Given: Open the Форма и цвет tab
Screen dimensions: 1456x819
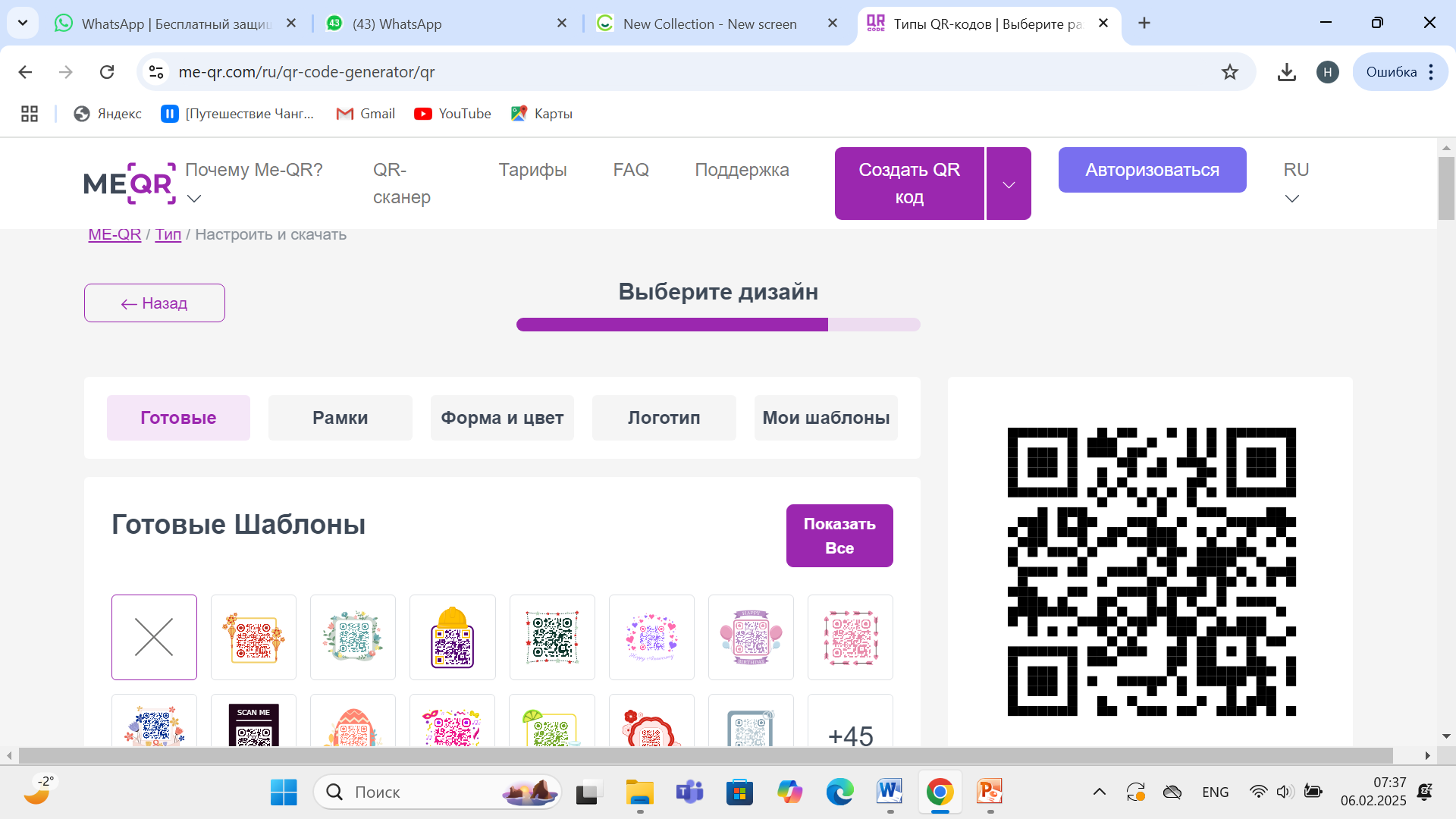Looking at the screenshot, I should (502, 418).
